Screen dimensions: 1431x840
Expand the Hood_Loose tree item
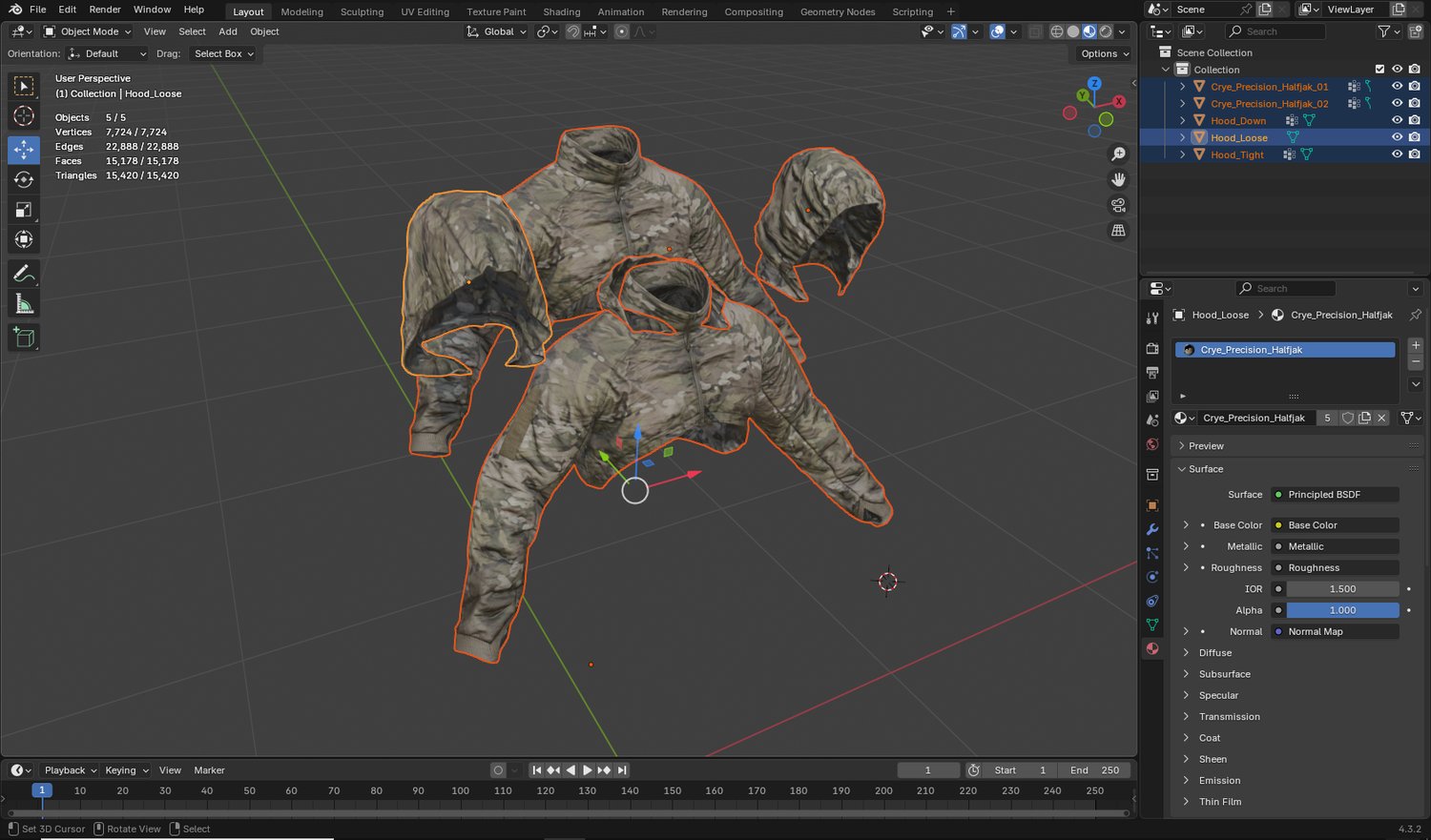coord(1183,138)
